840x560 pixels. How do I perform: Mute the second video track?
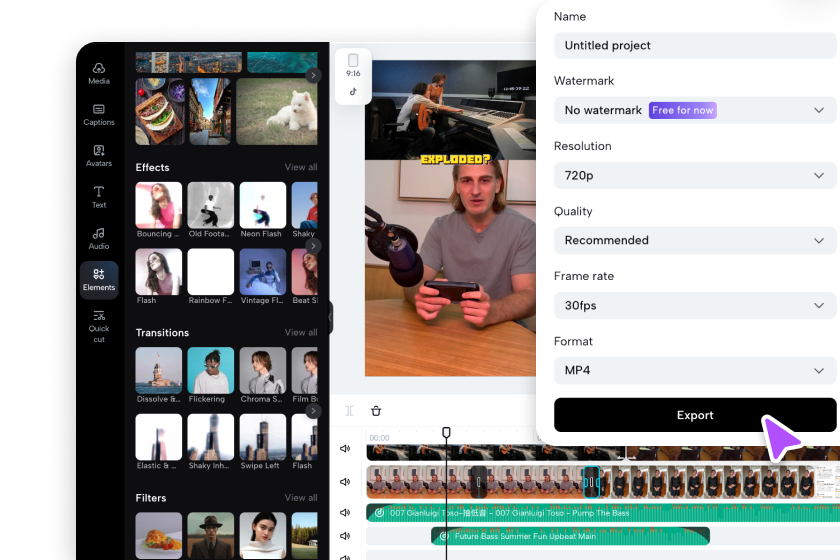point(345,482)
